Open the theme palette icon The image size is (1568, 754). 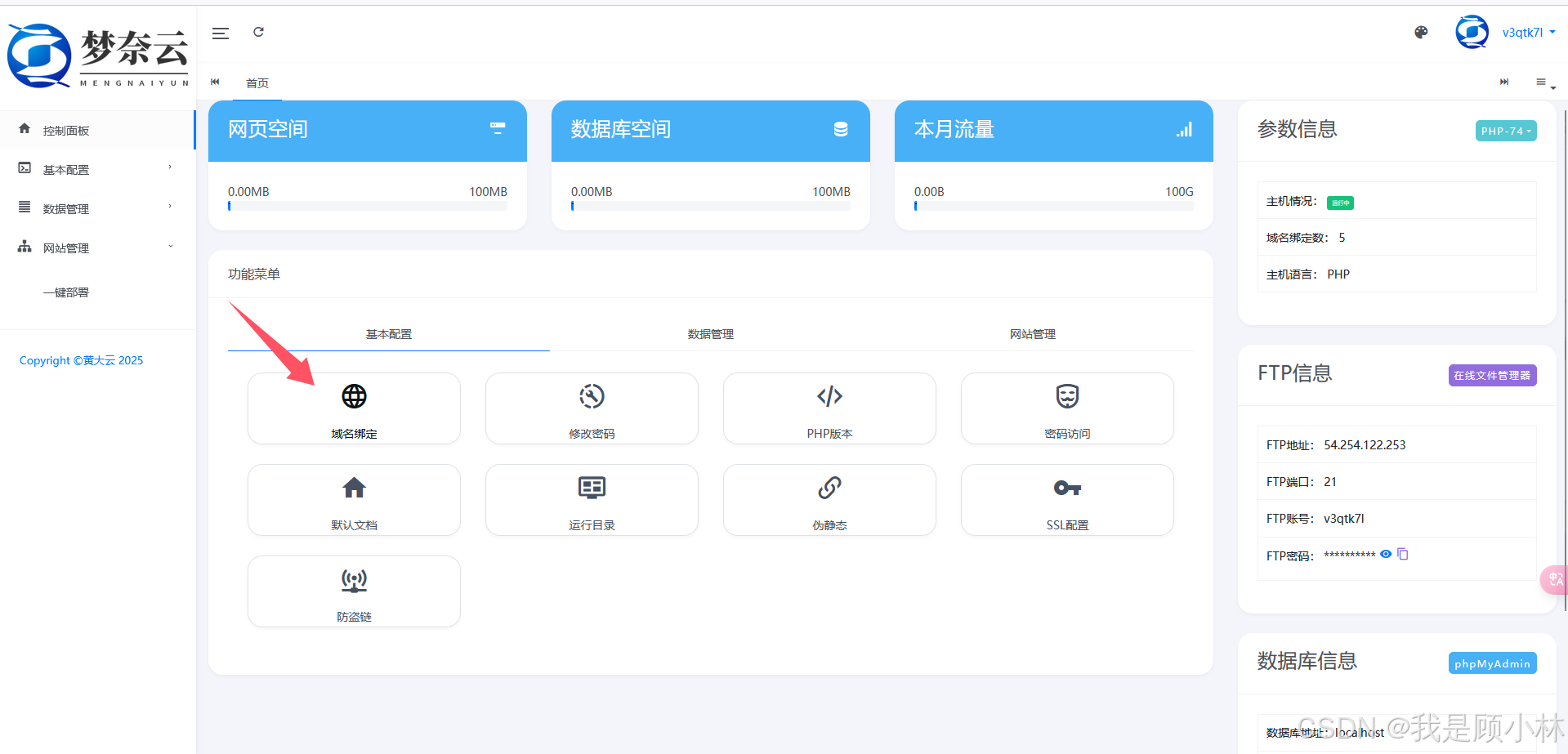click(x=1421, y=32)
